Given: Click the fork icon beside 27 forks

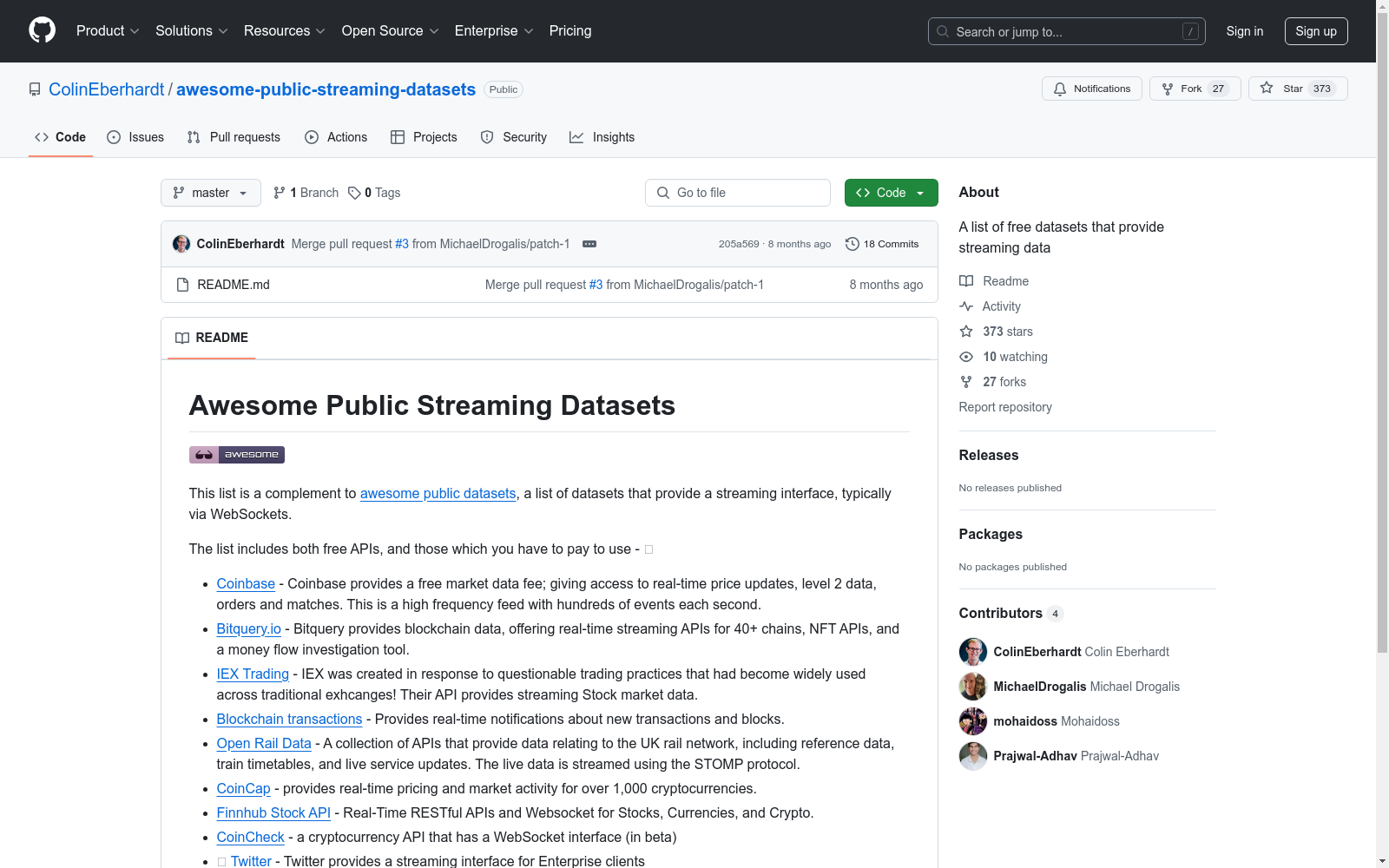Looking at the screenshot, I should point(966,382).
